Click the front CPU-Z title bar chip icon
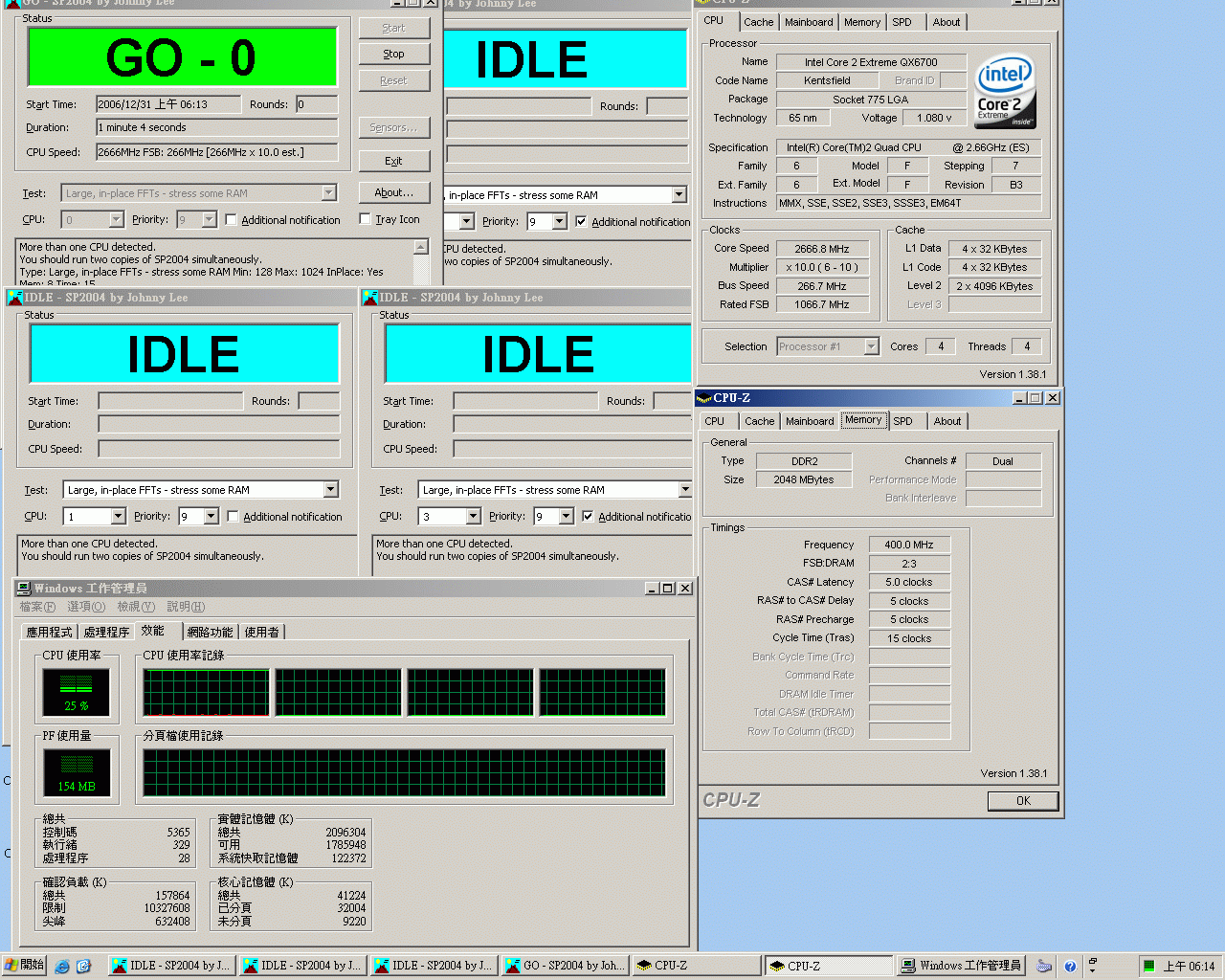1225x980 pixels. click(704, 398)
